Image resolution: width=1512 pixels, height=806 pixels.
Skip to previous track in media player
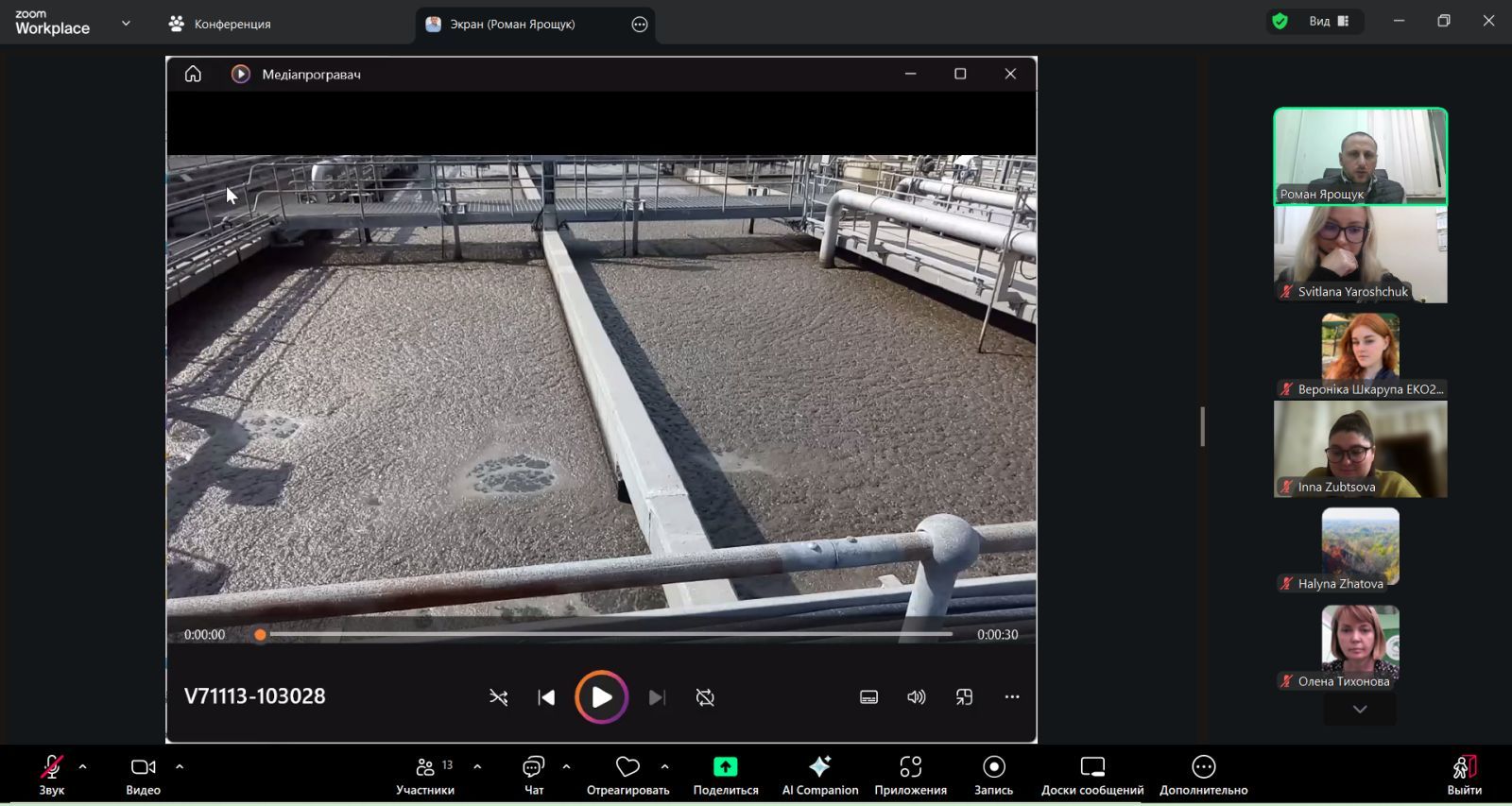(546, 697)
